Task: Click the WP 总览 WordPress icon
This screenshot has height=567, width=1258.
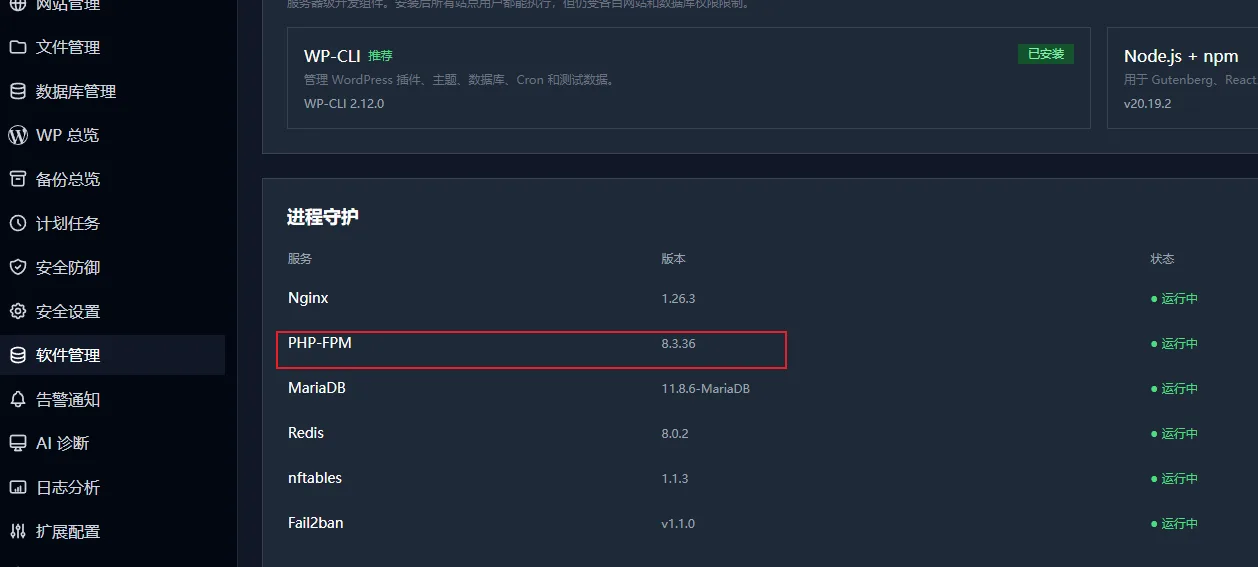Action: [17, 135]
